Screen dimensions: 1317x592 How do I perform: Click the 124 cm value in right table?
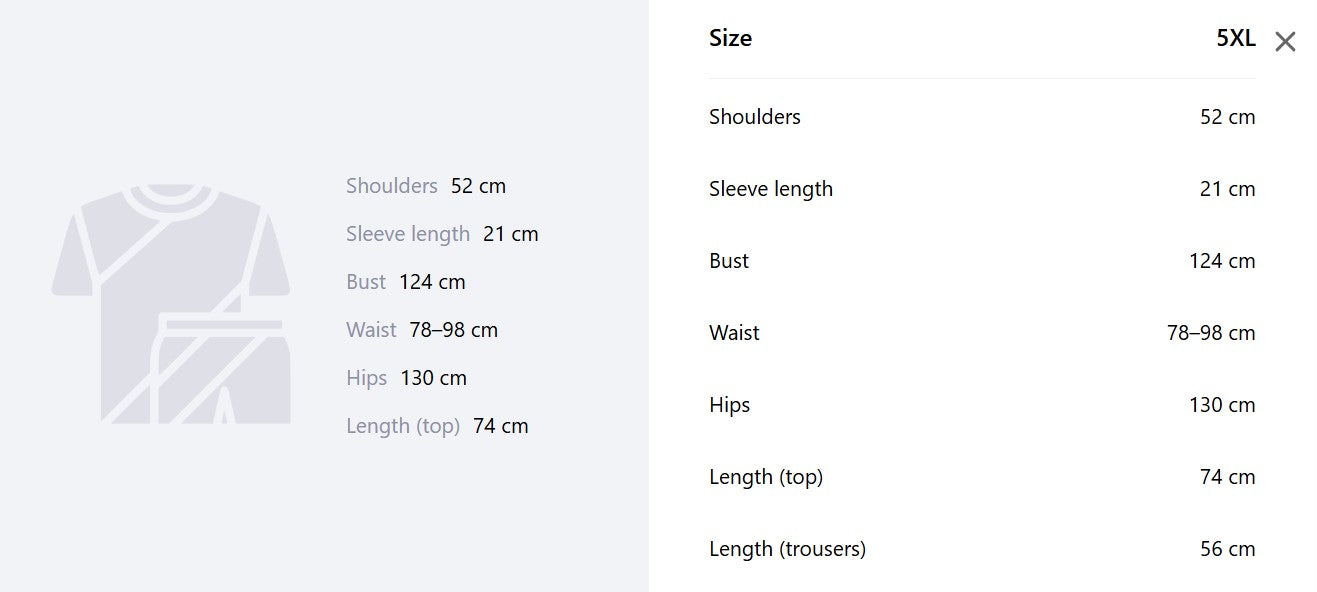click(1222, 261)
